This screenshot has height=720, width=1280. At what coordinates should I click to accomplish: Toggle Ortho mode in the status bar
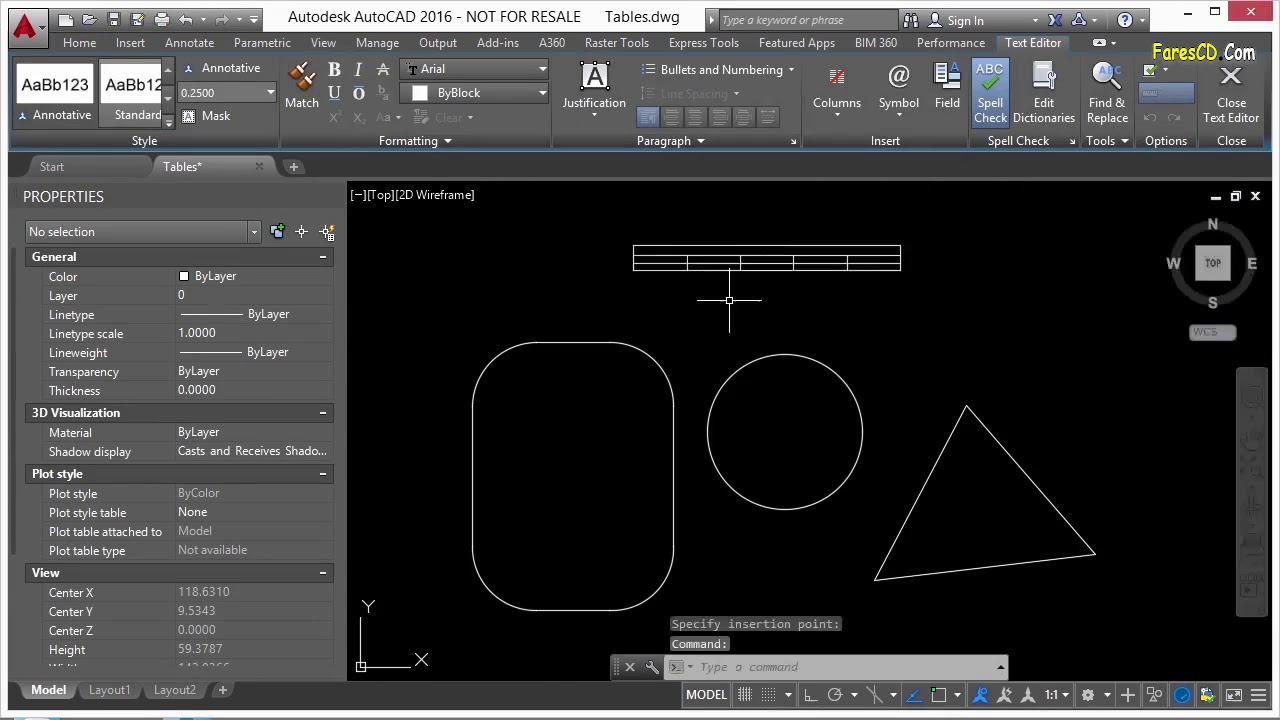point(809,695)
